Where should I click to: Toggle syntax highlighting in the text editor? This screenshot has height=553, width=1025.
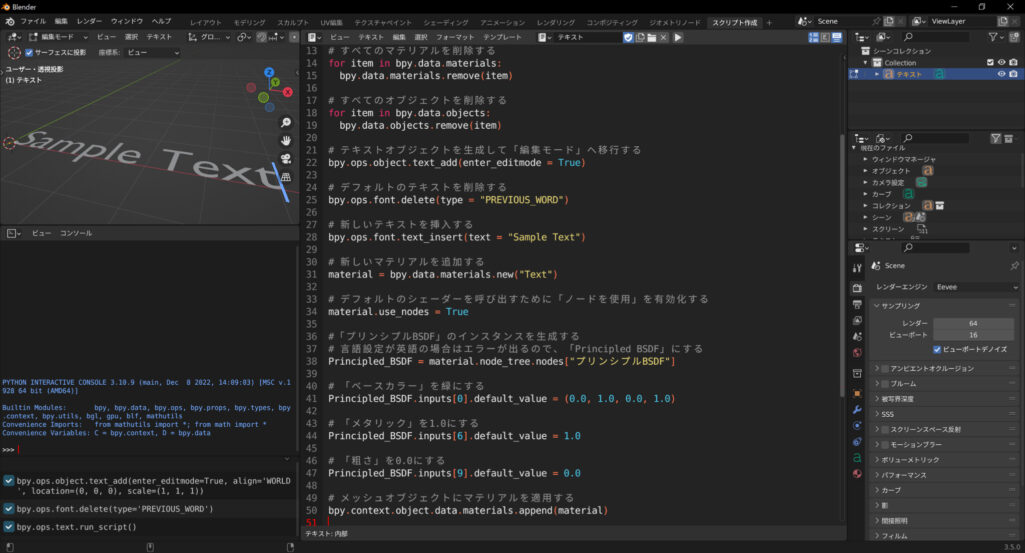pos(837,37)
